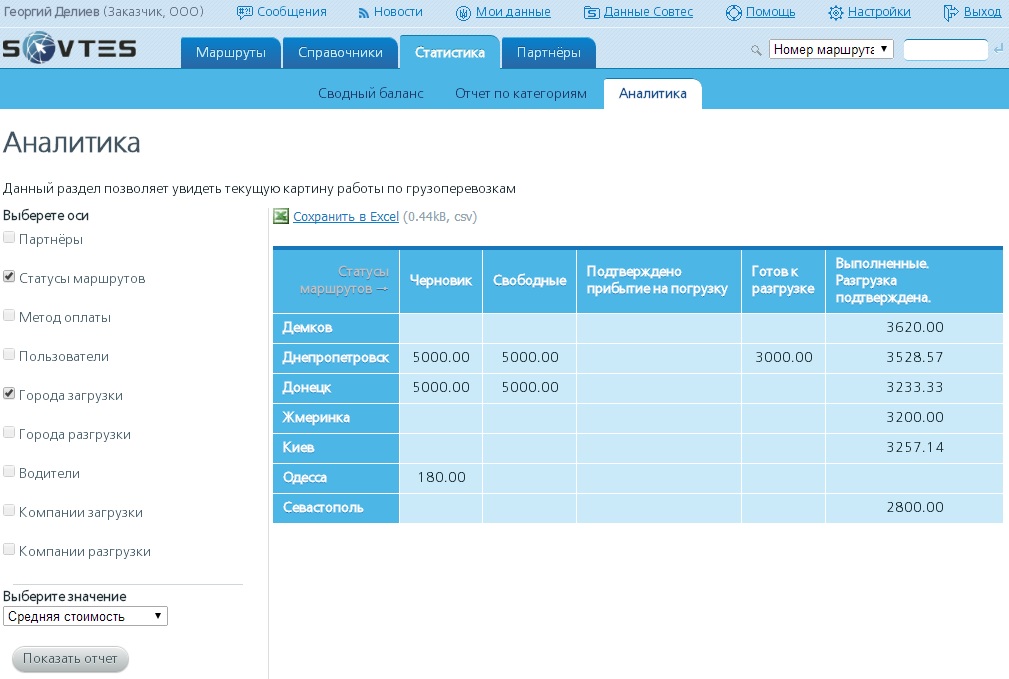Viewport: 1009px width, 679px height.
Task: Enable the Партнёры axis checkbox
Action: click(x=9, y=237)
